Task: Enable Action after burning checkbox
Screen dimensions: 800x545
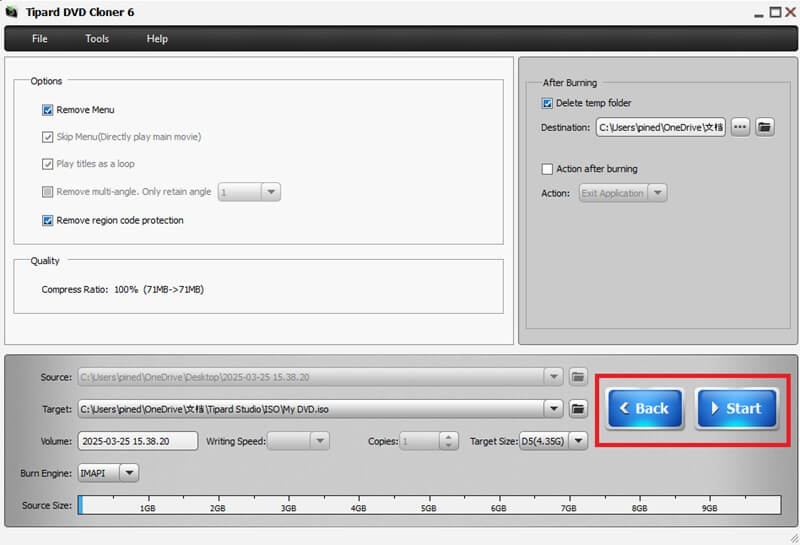Action: pos(547,169)
